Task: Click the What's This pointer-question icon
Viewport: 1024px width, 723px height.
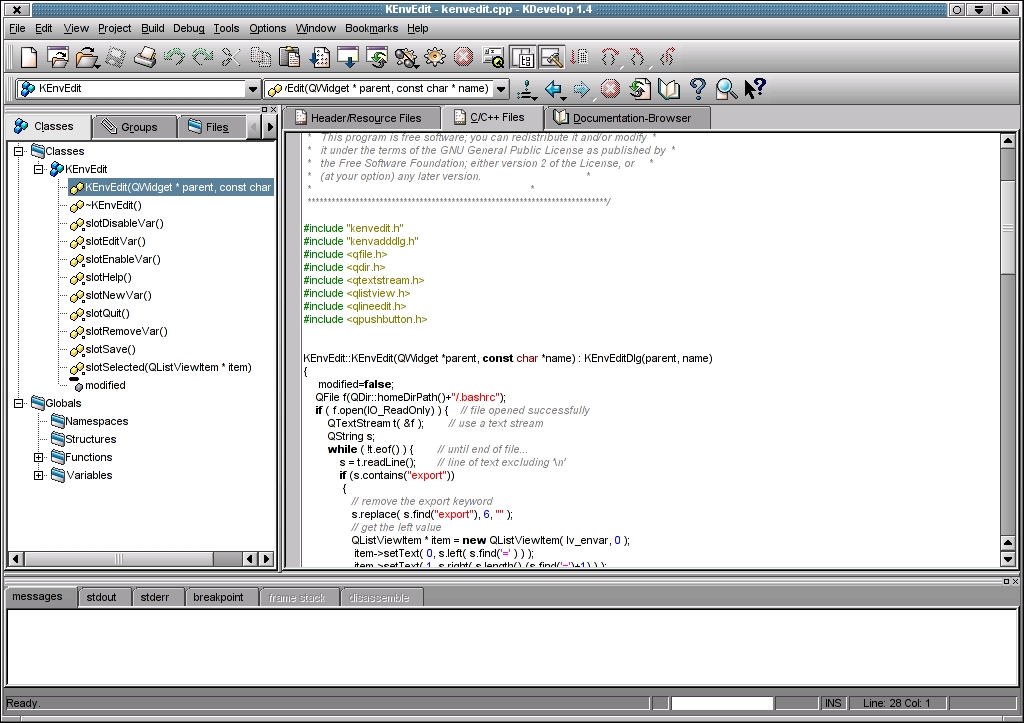Action: [x=755, y=90]
